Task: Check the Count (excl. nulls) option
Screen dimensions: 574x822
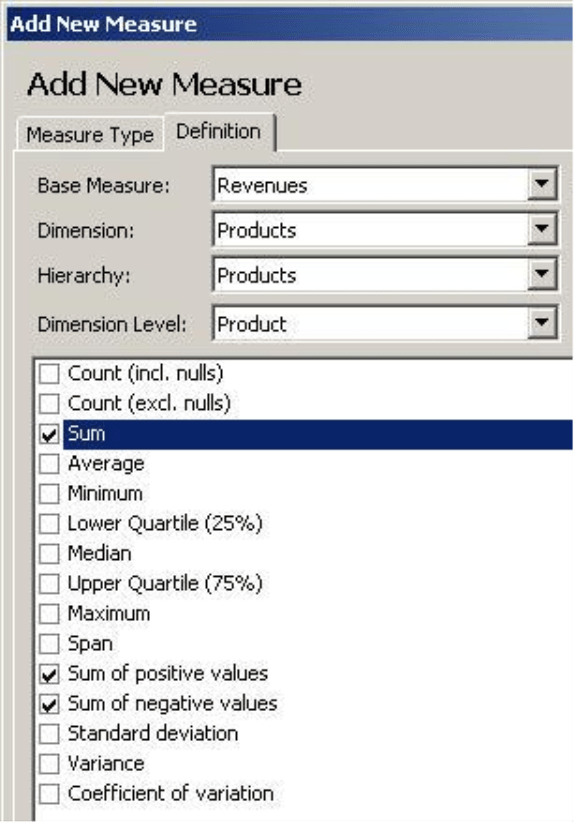Action: 49,404
